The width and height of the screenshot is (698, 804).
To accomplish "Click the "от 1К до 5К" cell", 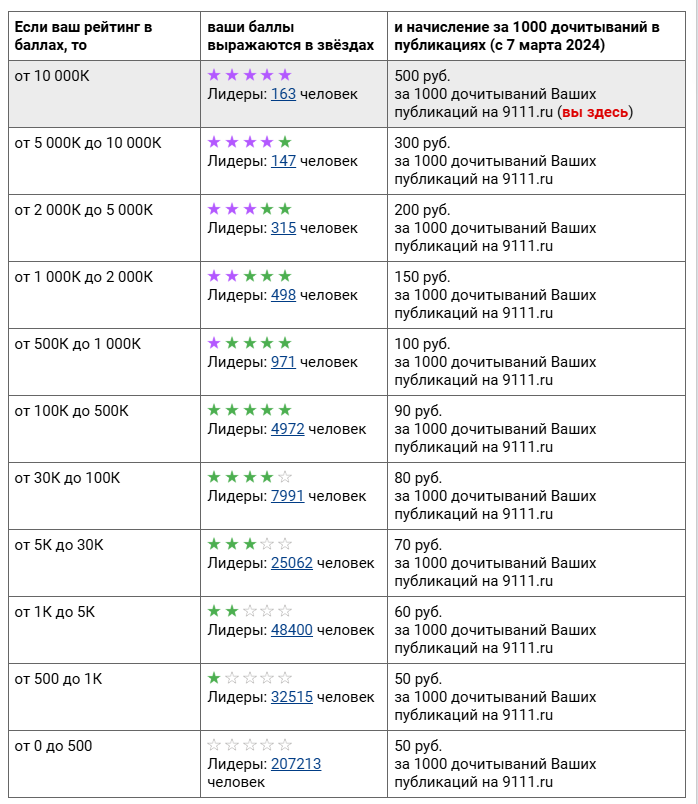I will (x=104, y=630).
